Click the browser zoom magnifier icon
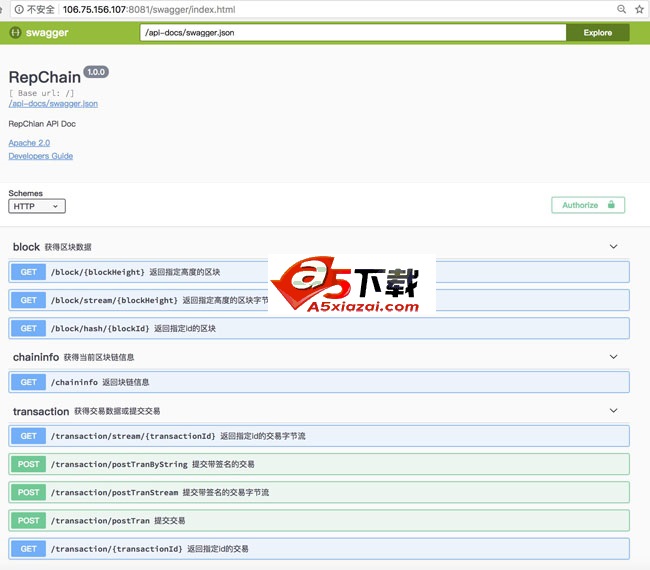This screenshot has width=650, height=570. (621, 9)
